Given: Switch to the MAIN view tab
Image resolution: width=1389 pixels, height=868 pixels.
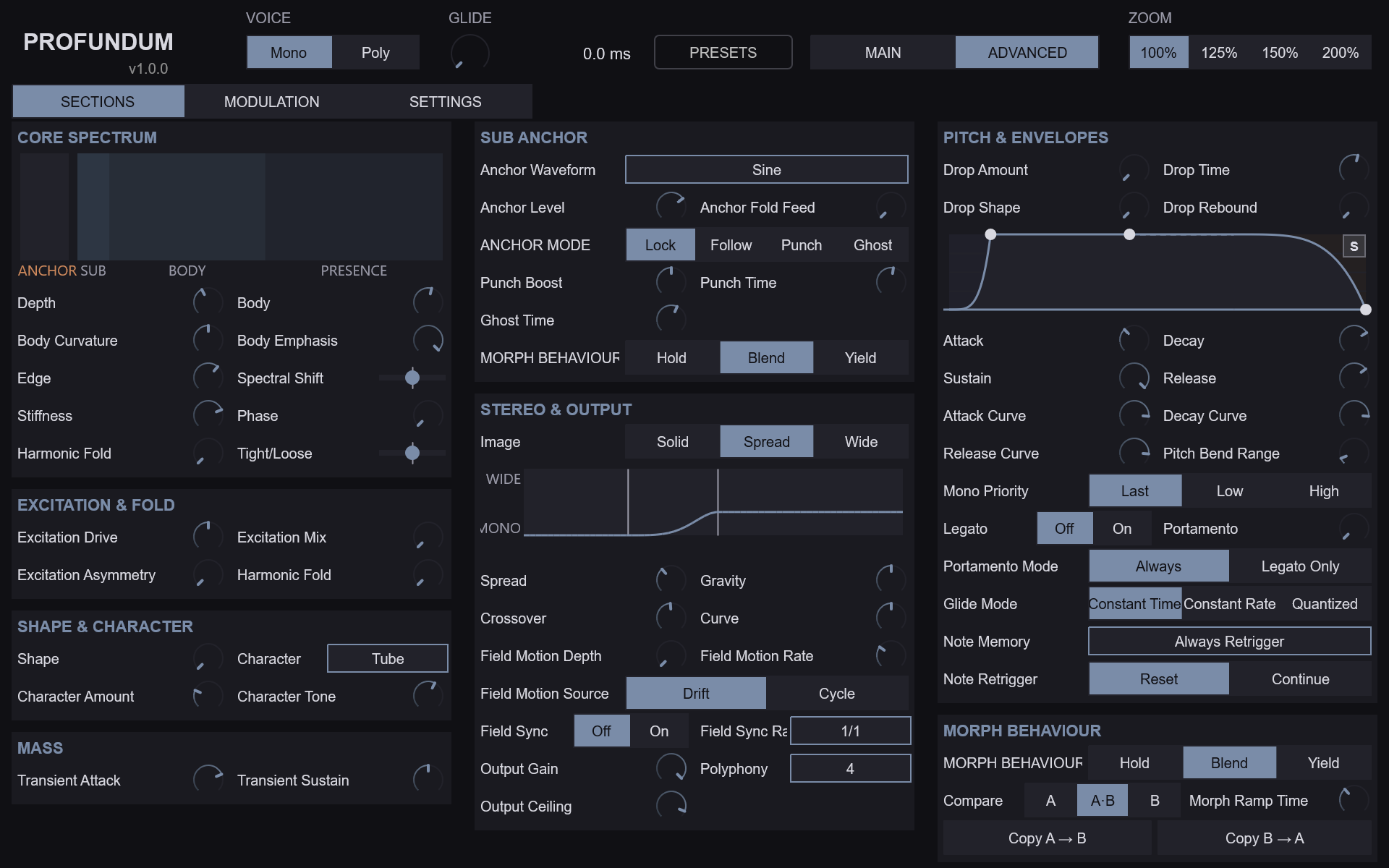Looking at the screenshot, I should pyautogui.click(x=883, y=52).
